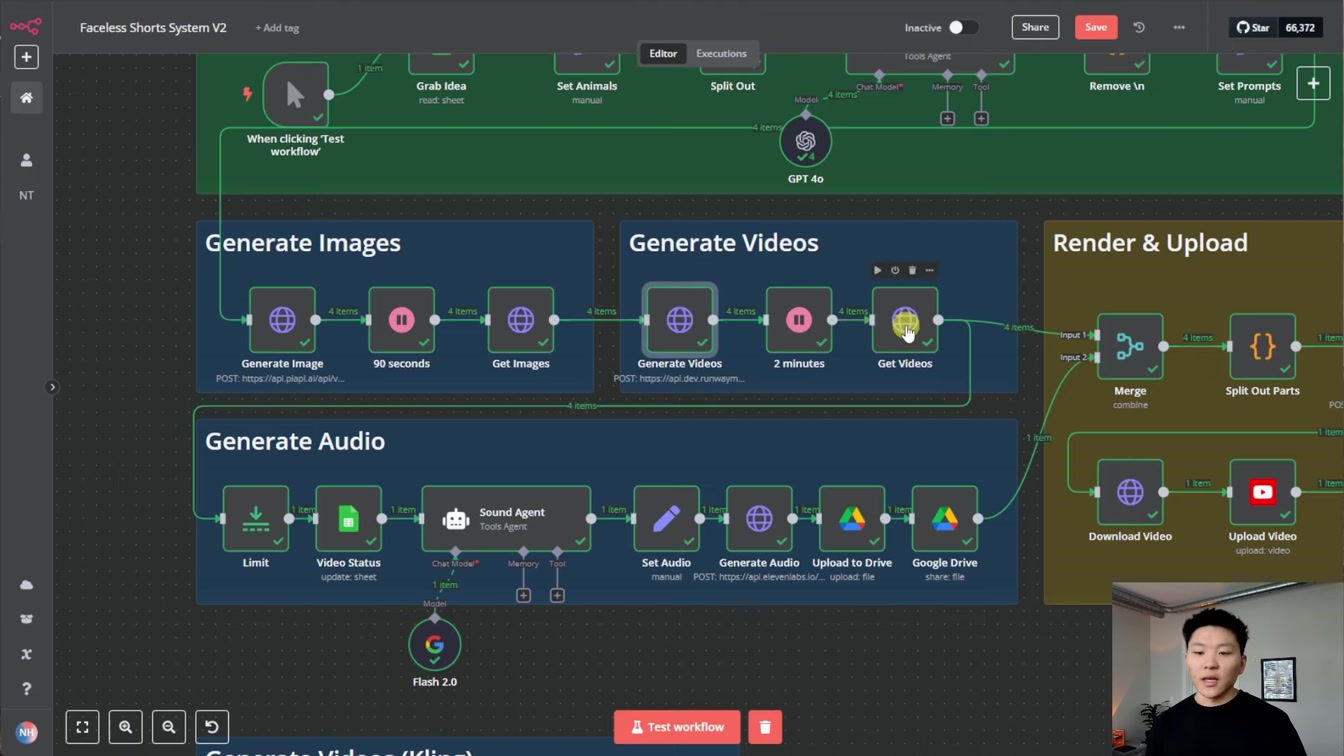Image resolution: width=1344 pixels, height=756 pixels.
Task: Select the Render & Upload sticky note heading
Action: click(x=1150, y=243)
